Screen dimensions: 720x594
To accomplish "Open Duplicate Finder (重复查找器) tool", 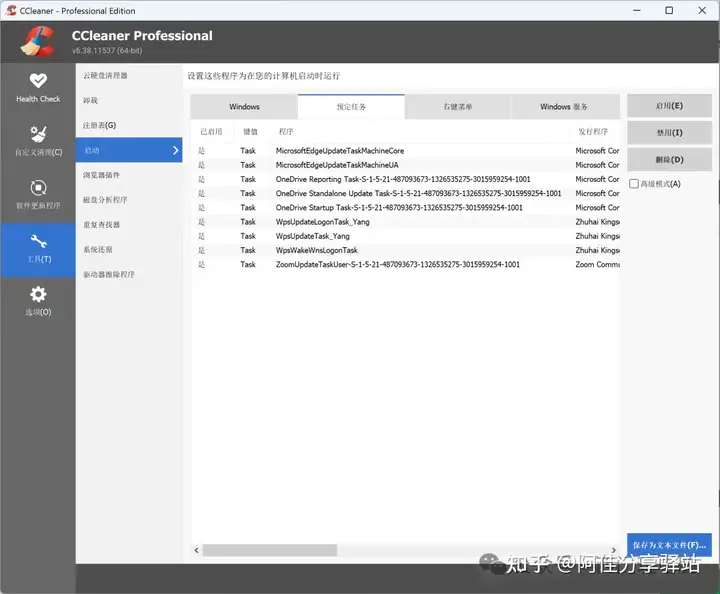I will click(129, 224).
